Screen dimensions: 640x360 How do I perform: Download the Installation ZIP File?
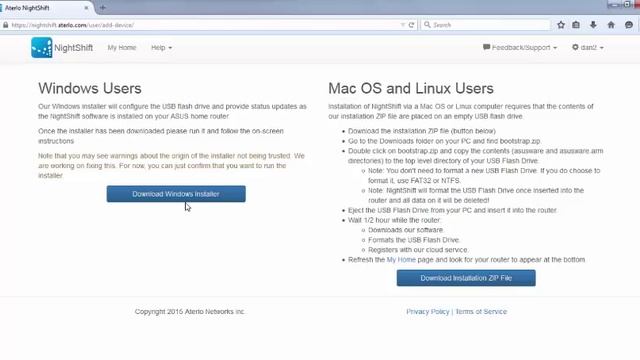pyautogui.click(x=466, y=278)
